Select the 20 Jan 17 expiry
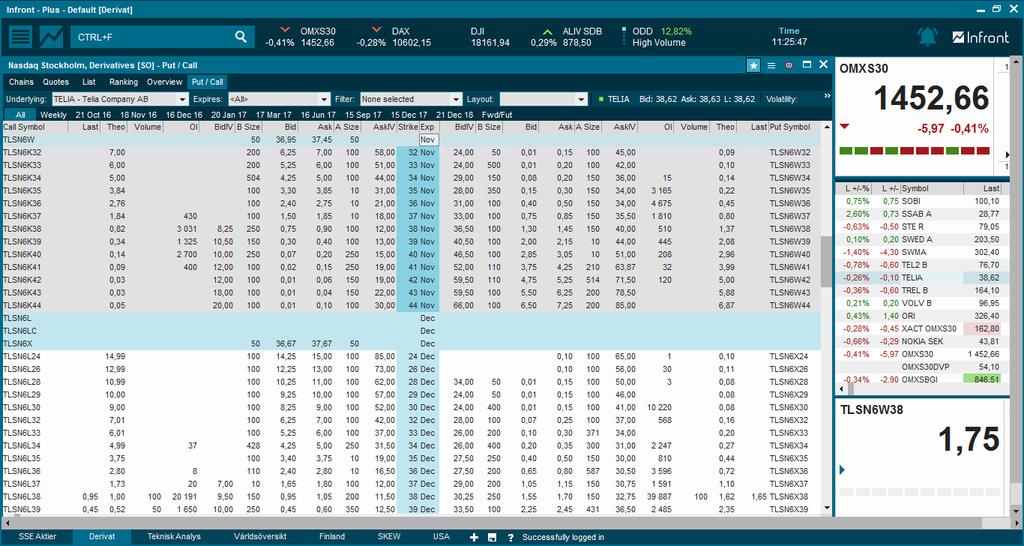The width and height of the screenshot is (1024, 546). click(229, 115)
